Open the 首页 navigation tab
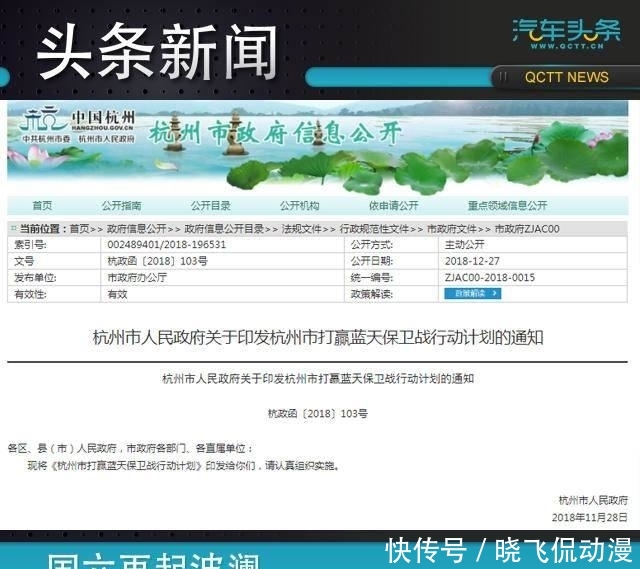Image resolution: width=640 pixels, height=569 pixels. (42, 205)
